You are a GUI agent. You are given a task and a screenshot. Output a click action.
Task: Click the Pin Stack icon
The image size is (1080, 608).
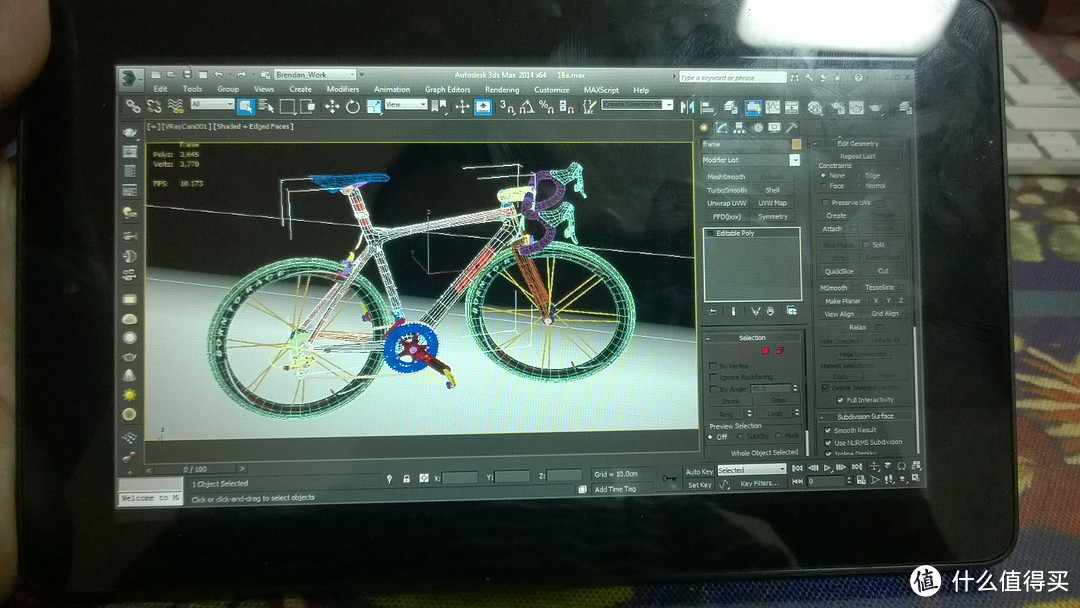click(x=712, y=312)
